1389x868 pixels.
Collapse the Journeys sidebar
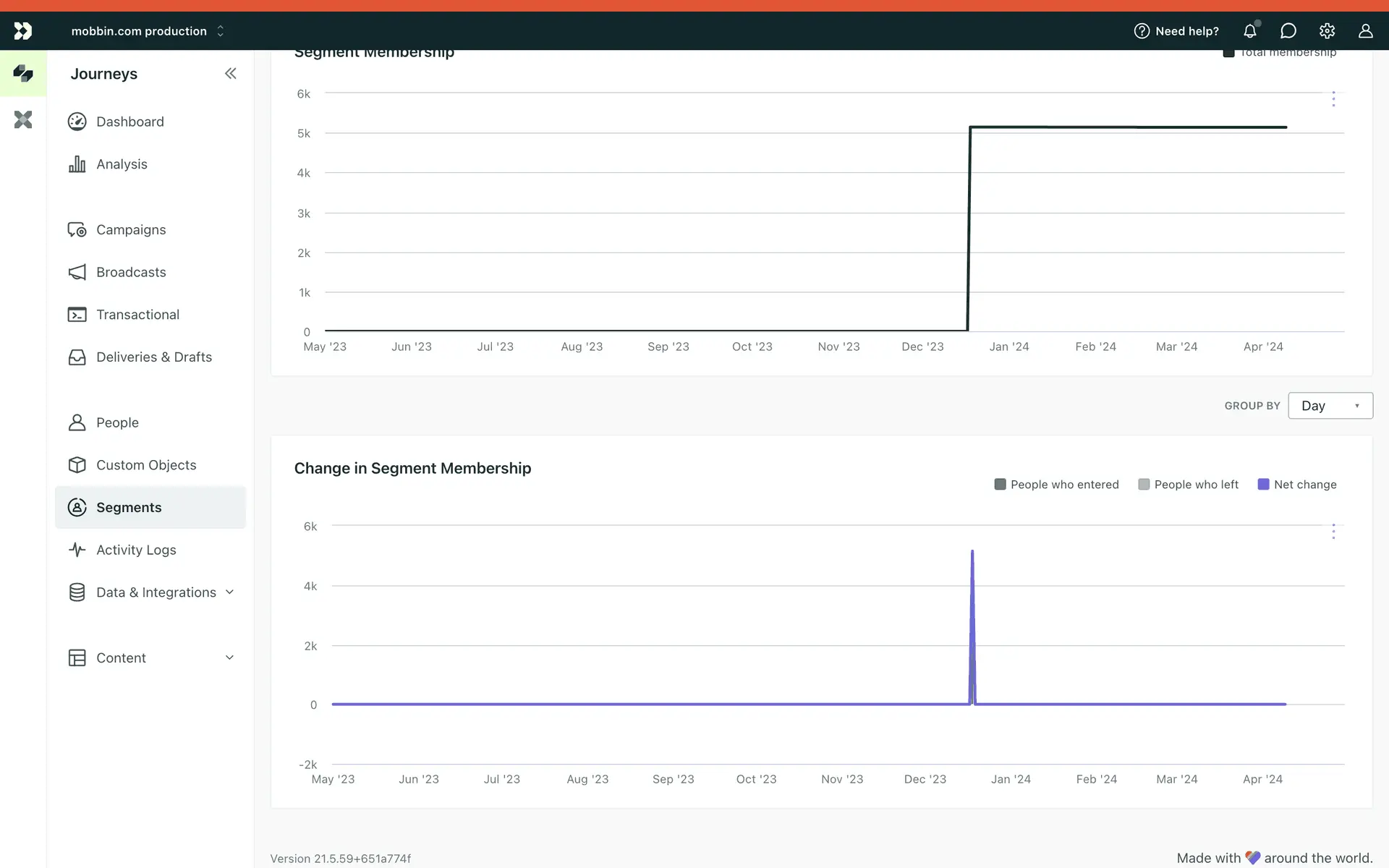(230, 74)
